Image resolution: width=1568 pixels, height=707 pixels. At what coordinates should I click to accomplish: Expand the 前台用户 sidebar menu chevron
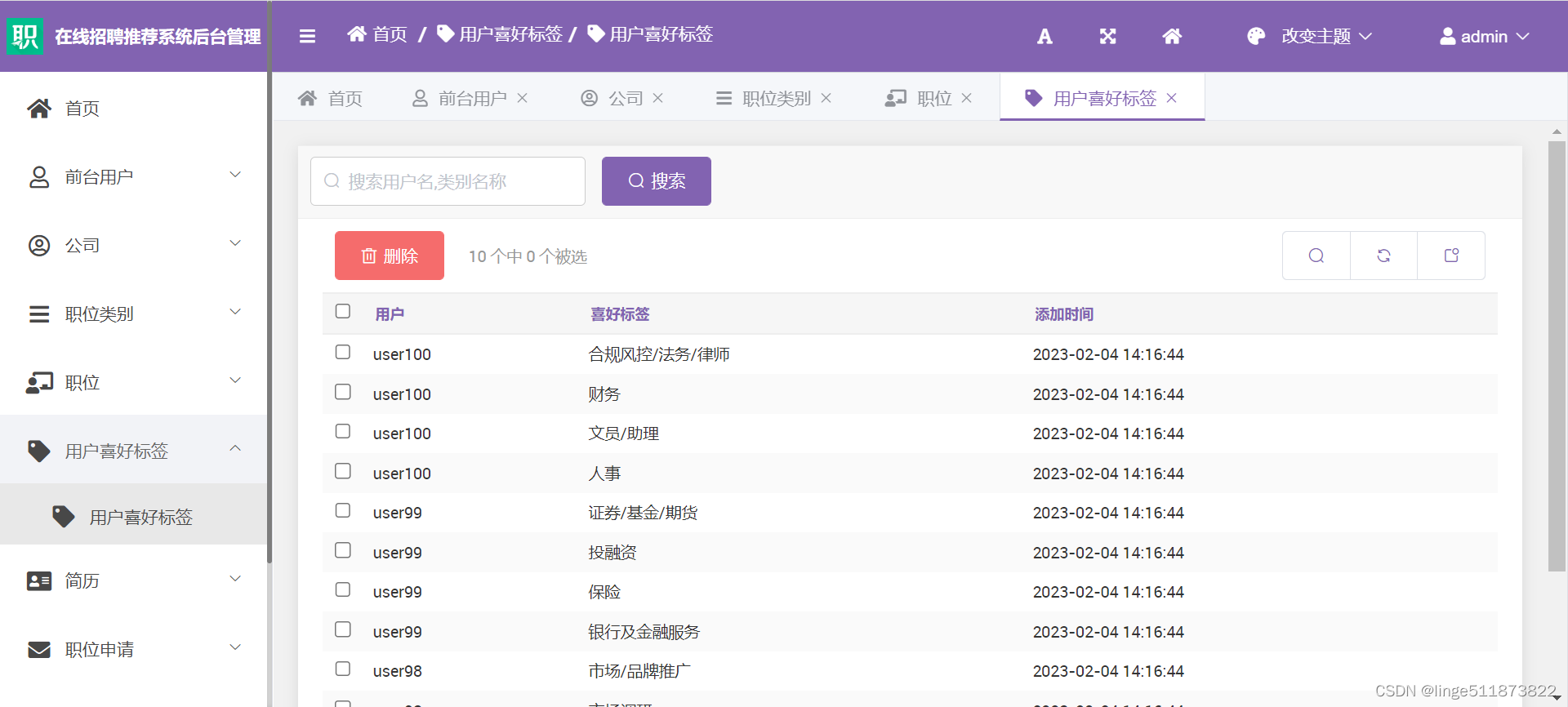pyautogui.click(x=235, y=175)
